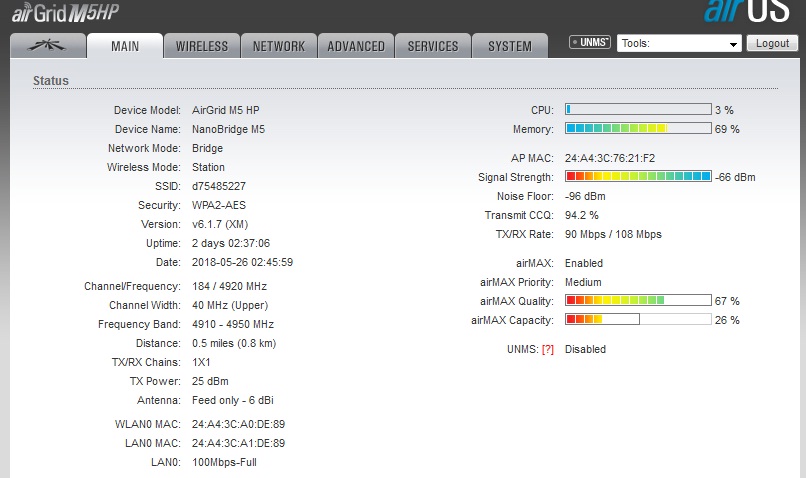This screenshot has width=806, height=478.
Task: Open the NETWORK tab
Action: click(x=279, y=46)
